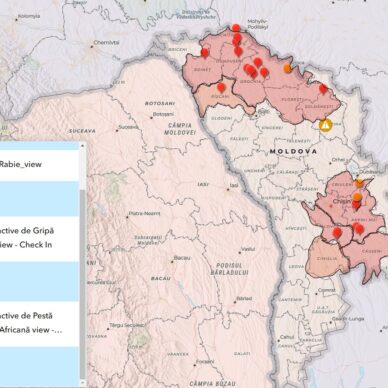
Task: Click the Iași city point on the map
Action: [228, 189]
